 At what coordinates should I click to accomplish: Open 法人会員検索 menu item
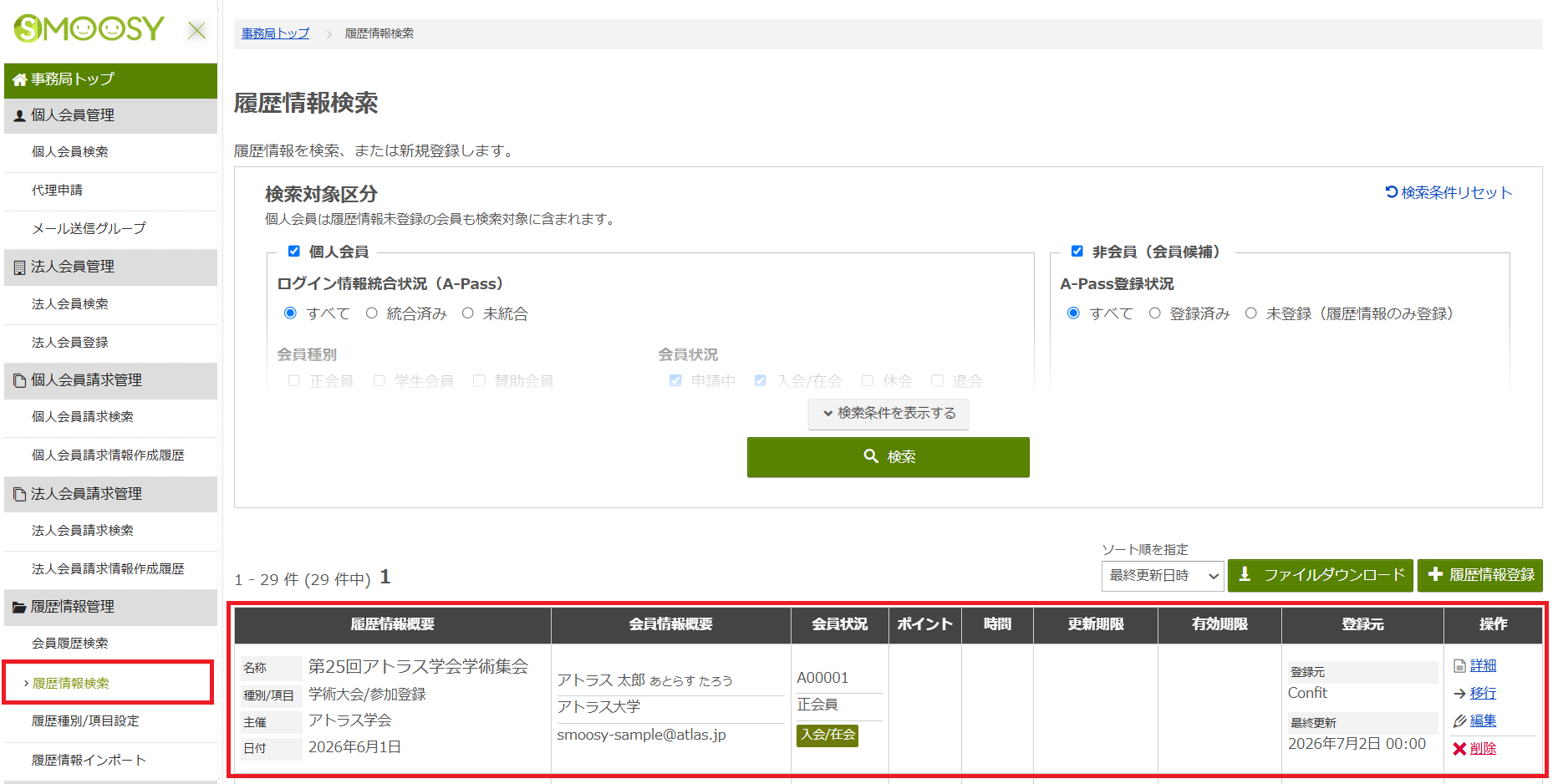[110, 304]
